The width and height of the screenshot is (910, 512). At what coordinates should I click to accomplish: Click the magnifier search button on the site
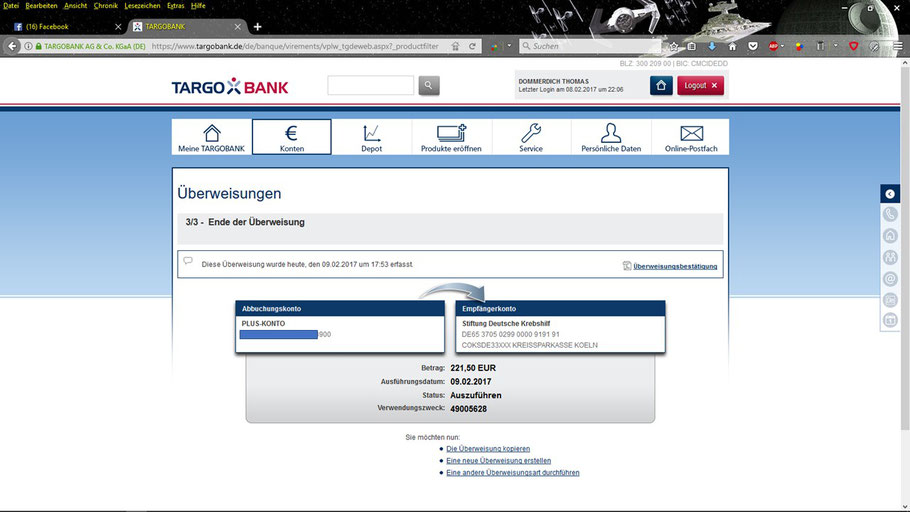click(x=429, y=85)
